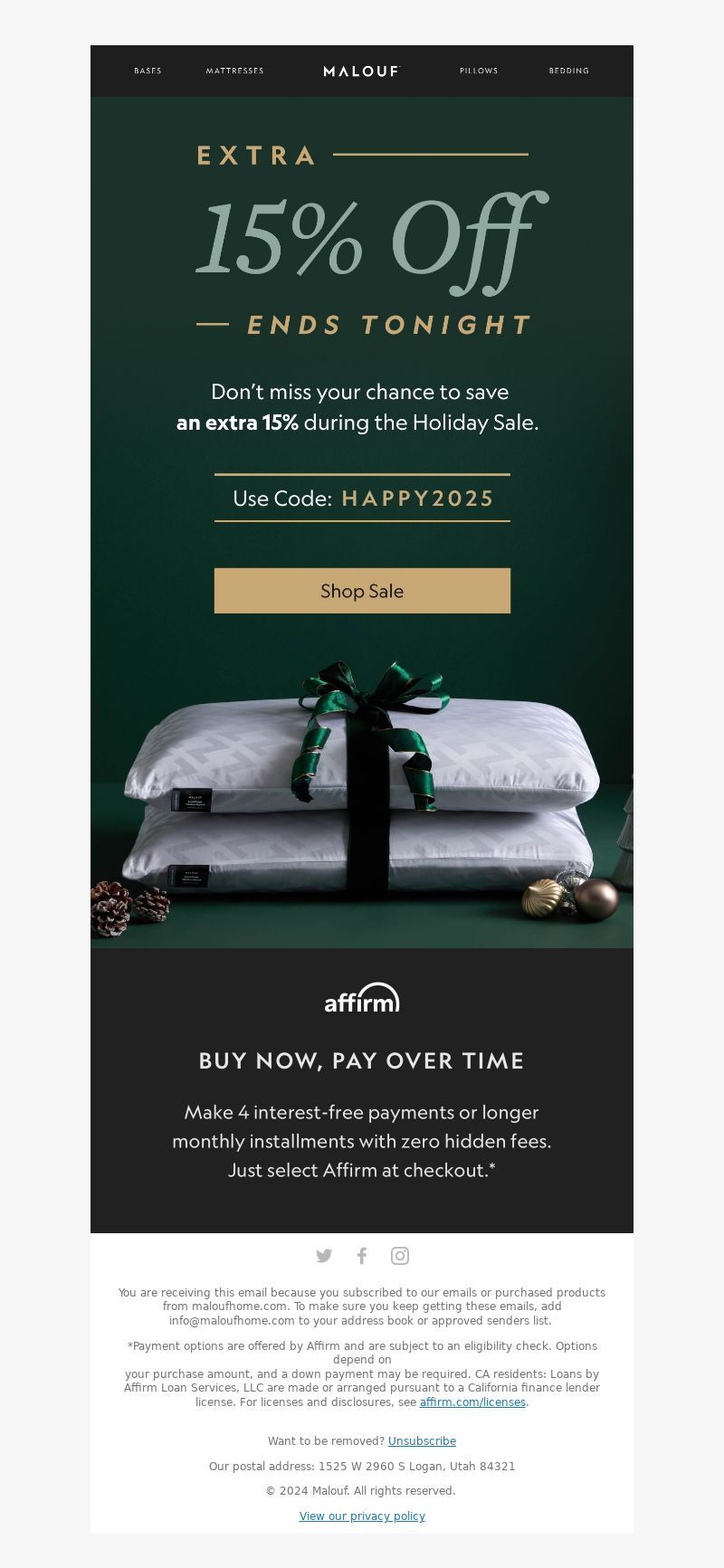Click the Ends Tonight banner text
This screenshot has width=724, height=1568.
click(x=389, y=325)
